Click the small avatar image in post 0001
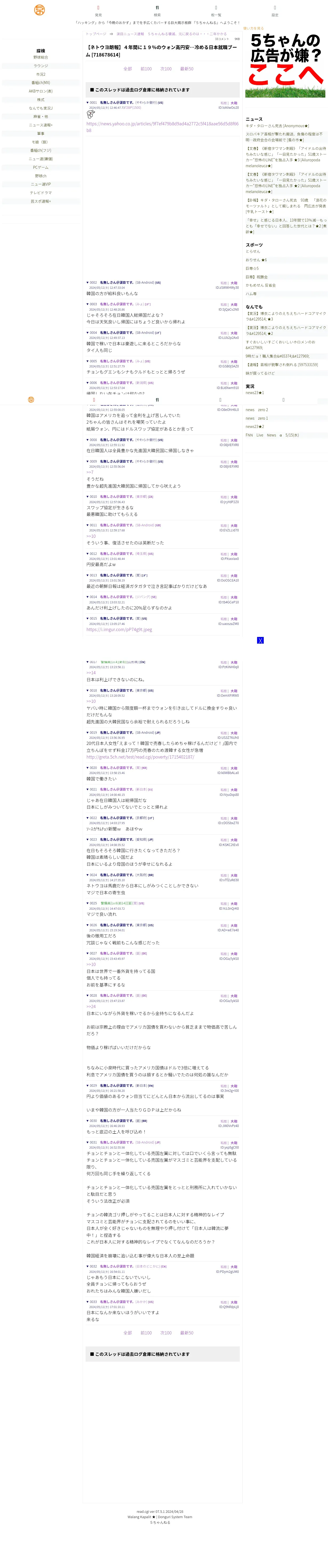 point(91,114)
